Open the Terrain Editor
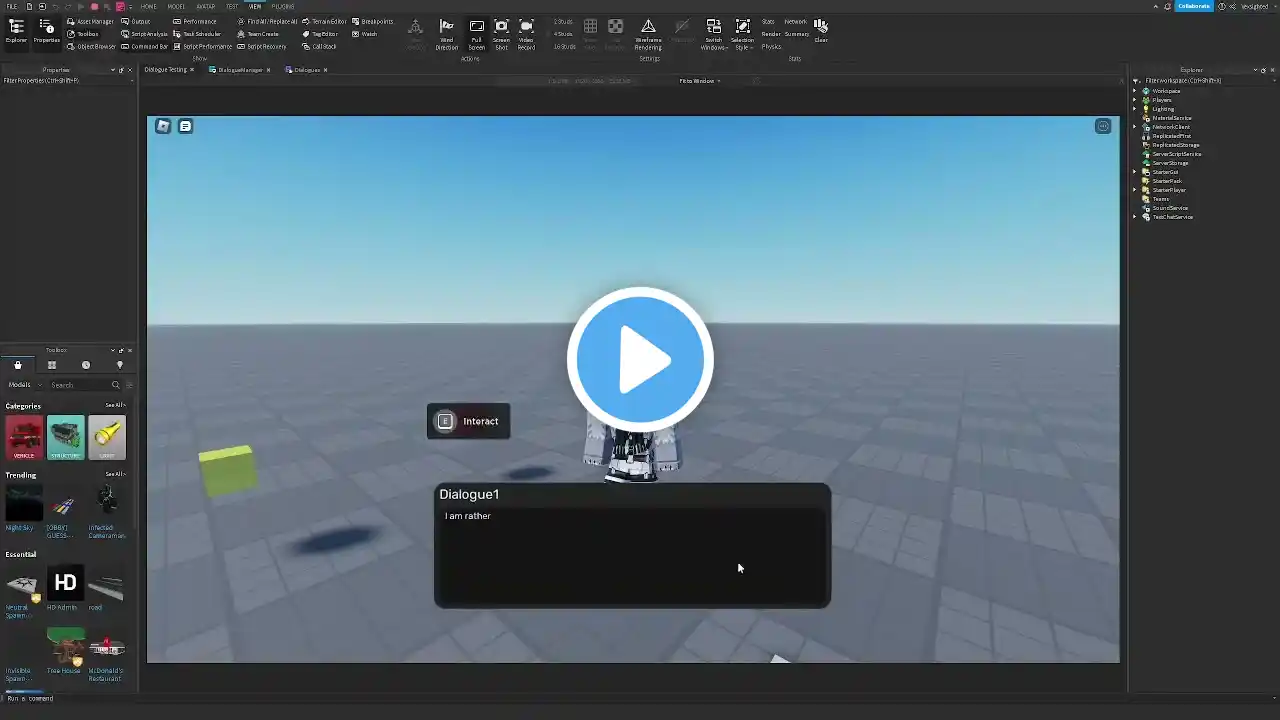Viewport: 1280px width, 720px height. coord(324,21)
